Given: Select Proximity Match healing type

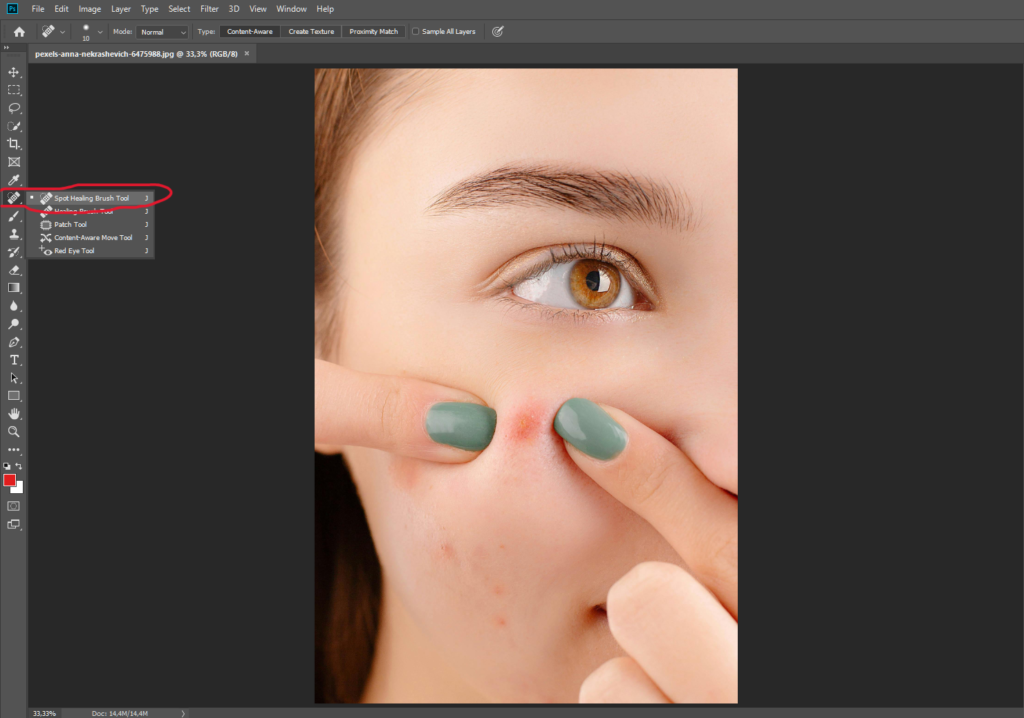Looking at the screenshot, I should click(x=372, y=31).
